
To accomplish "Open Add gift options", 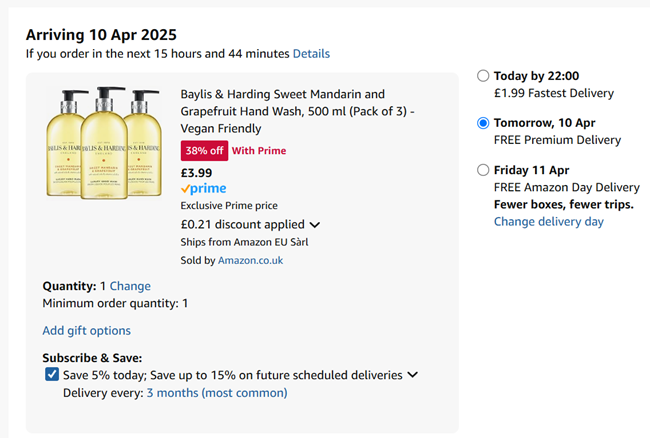I will 86,331.
